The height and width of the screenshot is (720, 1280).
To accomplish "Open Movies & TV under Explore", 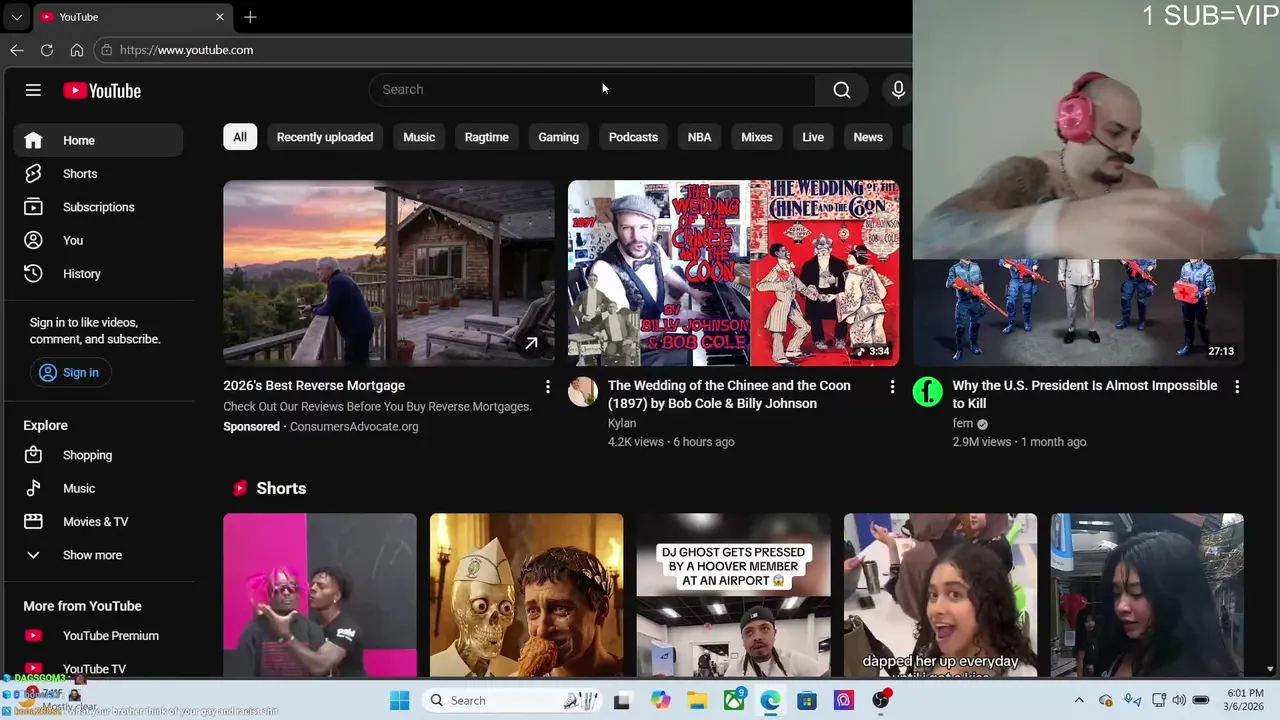I will click(98, 522).
